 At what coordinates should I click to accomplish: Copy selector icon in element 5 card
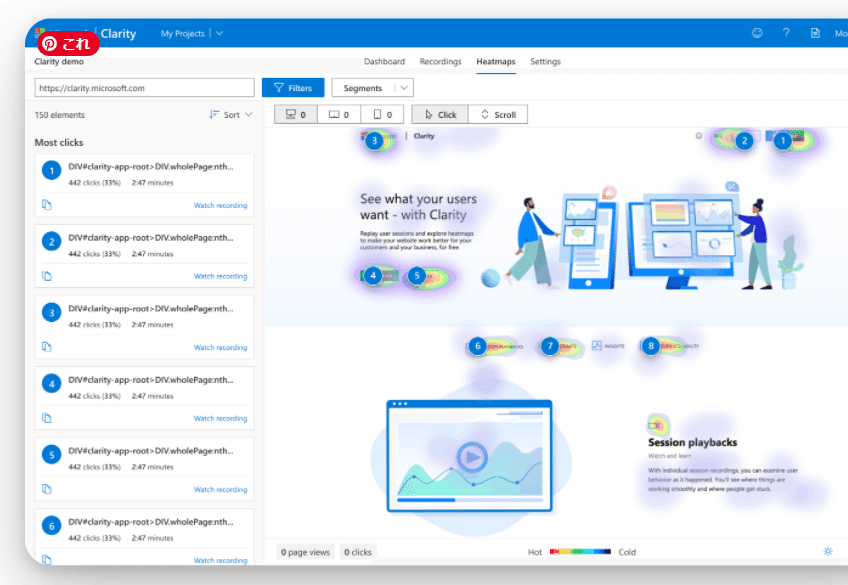coord(47,489)
